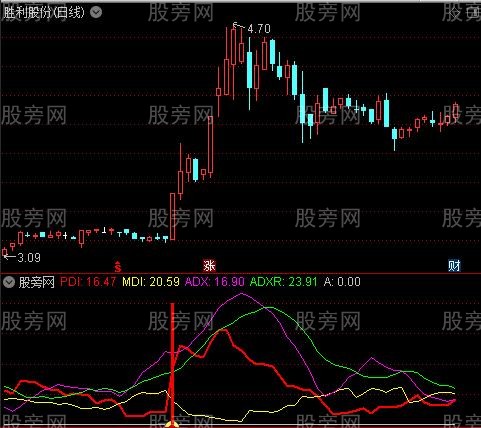Click the ADXR: 23.91 indicator value
The image size is (481, 428).
point(283,282)
